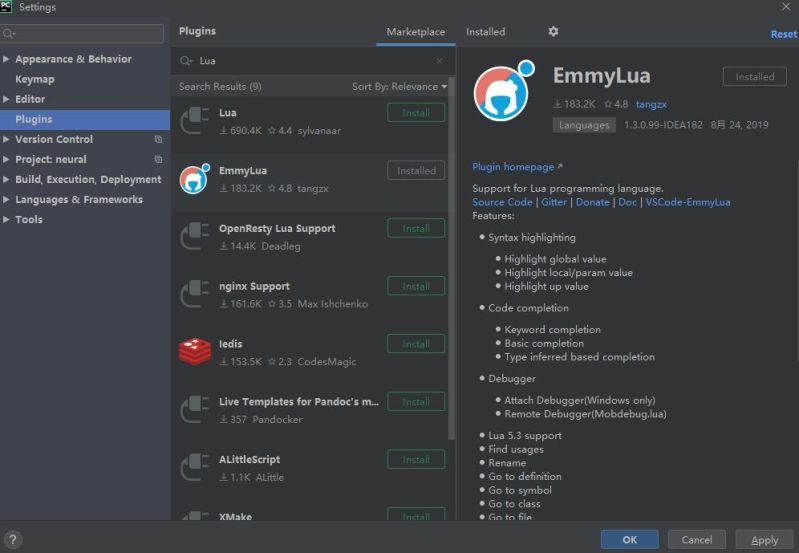Screen dimensions: 799x553
Task: Select the Lua plugin title in results
Action: point(228,113)
